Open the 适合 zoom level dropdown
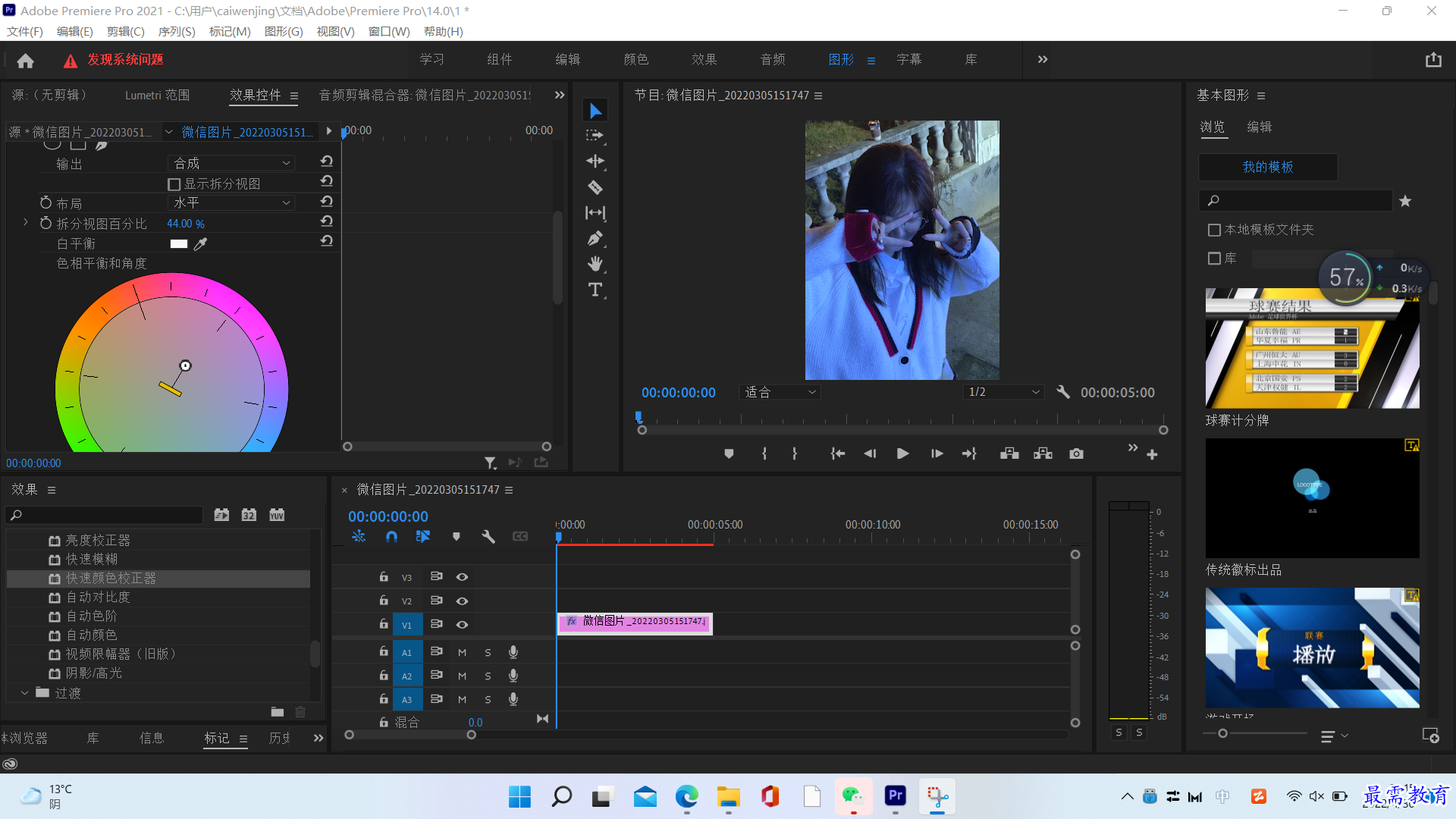Image resolution: width=1456 pixels, height=819 pixels. tap(780, 392)
